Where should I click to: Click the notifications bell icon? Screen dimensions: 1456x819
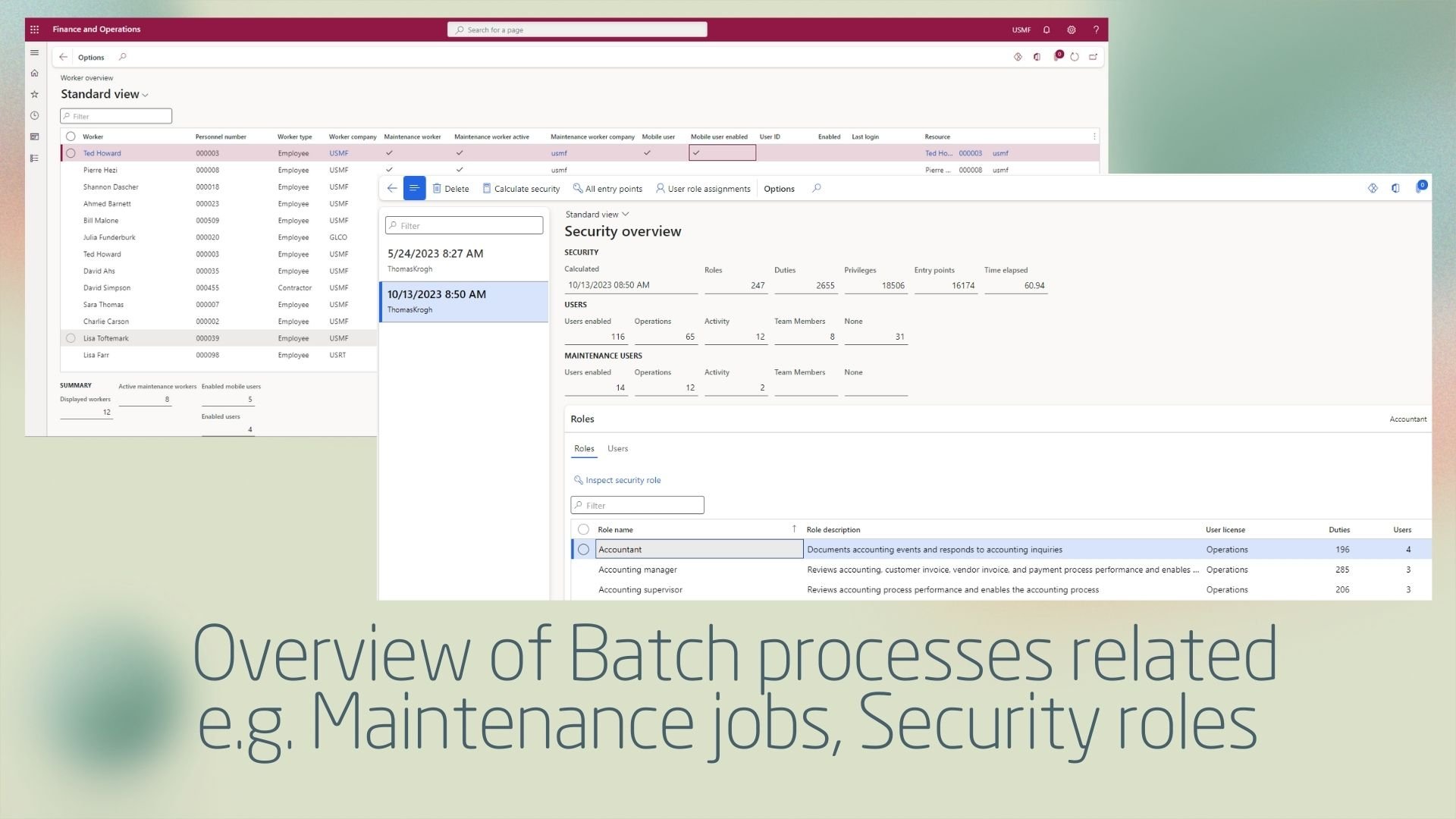coord(1046,29)
